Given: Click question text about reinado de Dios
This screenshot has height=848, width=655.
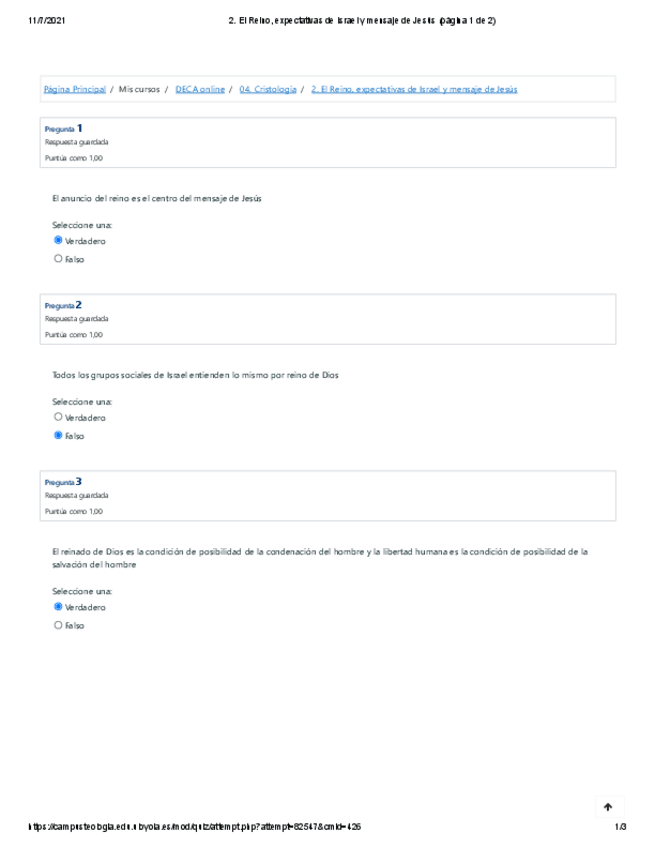Looking at the screenshot, I should [x=319, y=551].
